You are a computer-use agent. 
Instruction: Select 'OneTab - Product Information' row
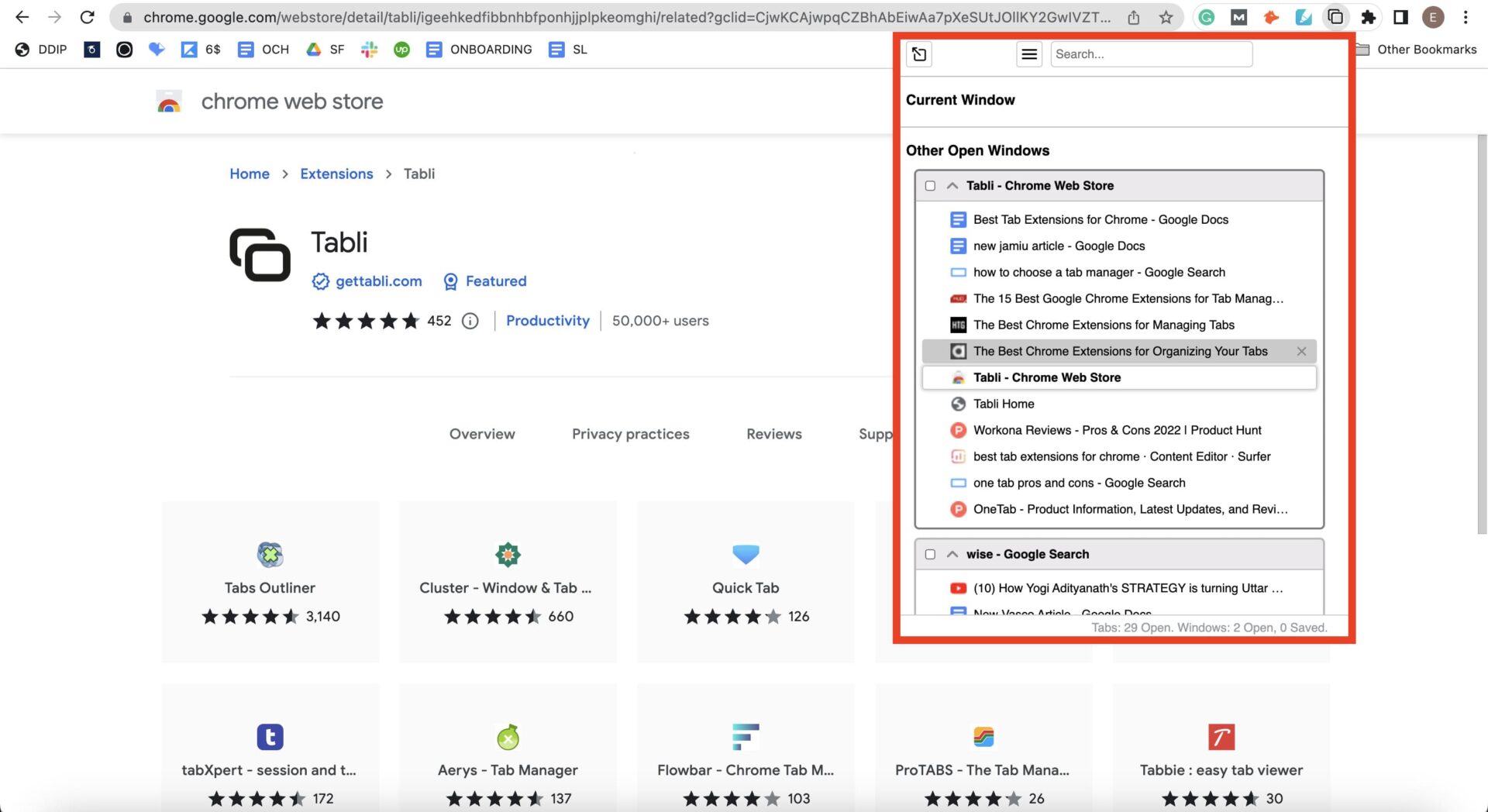1119,510
